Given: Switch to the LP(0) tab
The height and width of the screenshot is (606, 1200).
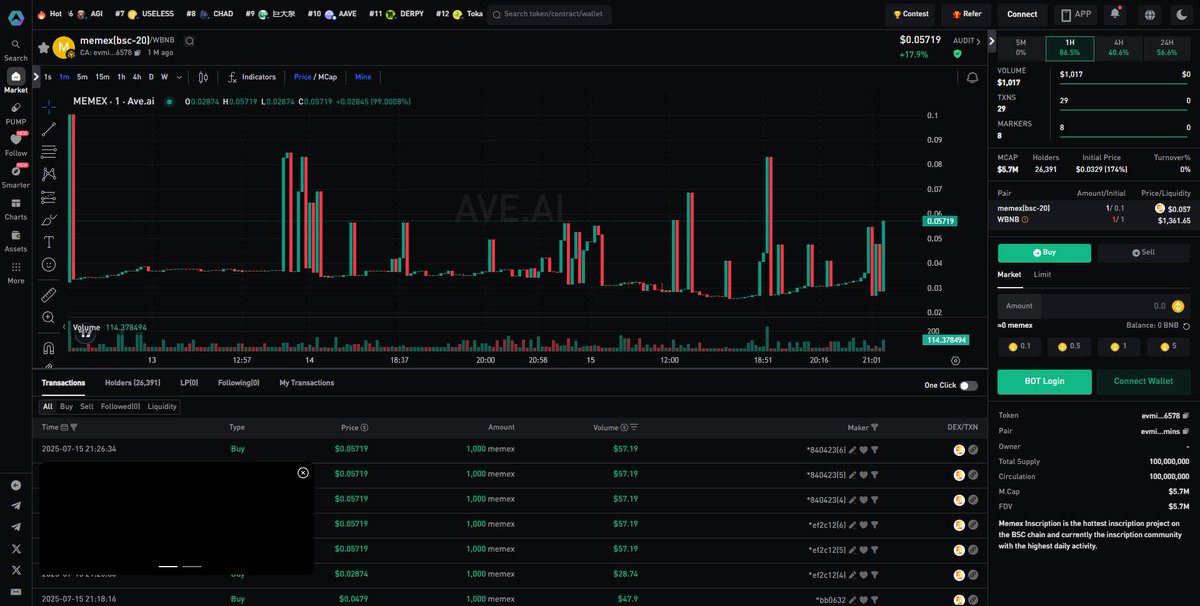Looking at the screenshot, I should pos(189,383).
